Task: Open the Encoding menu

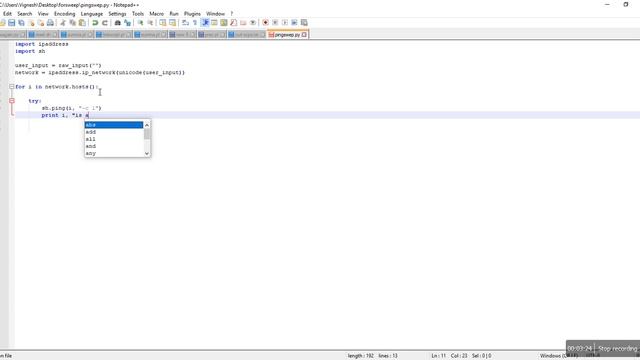Action: [x=64, y=14]
